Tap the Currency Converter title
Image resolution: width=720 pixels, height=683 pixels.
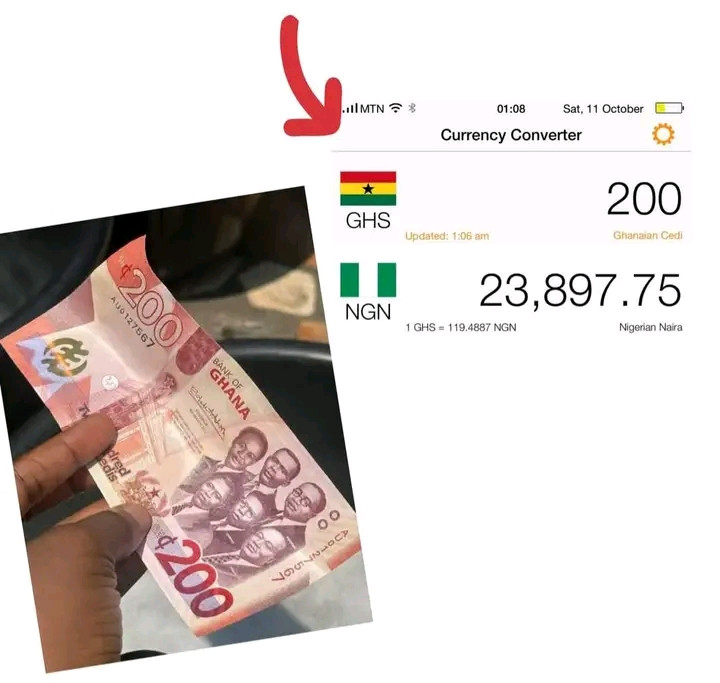(511, 135)
